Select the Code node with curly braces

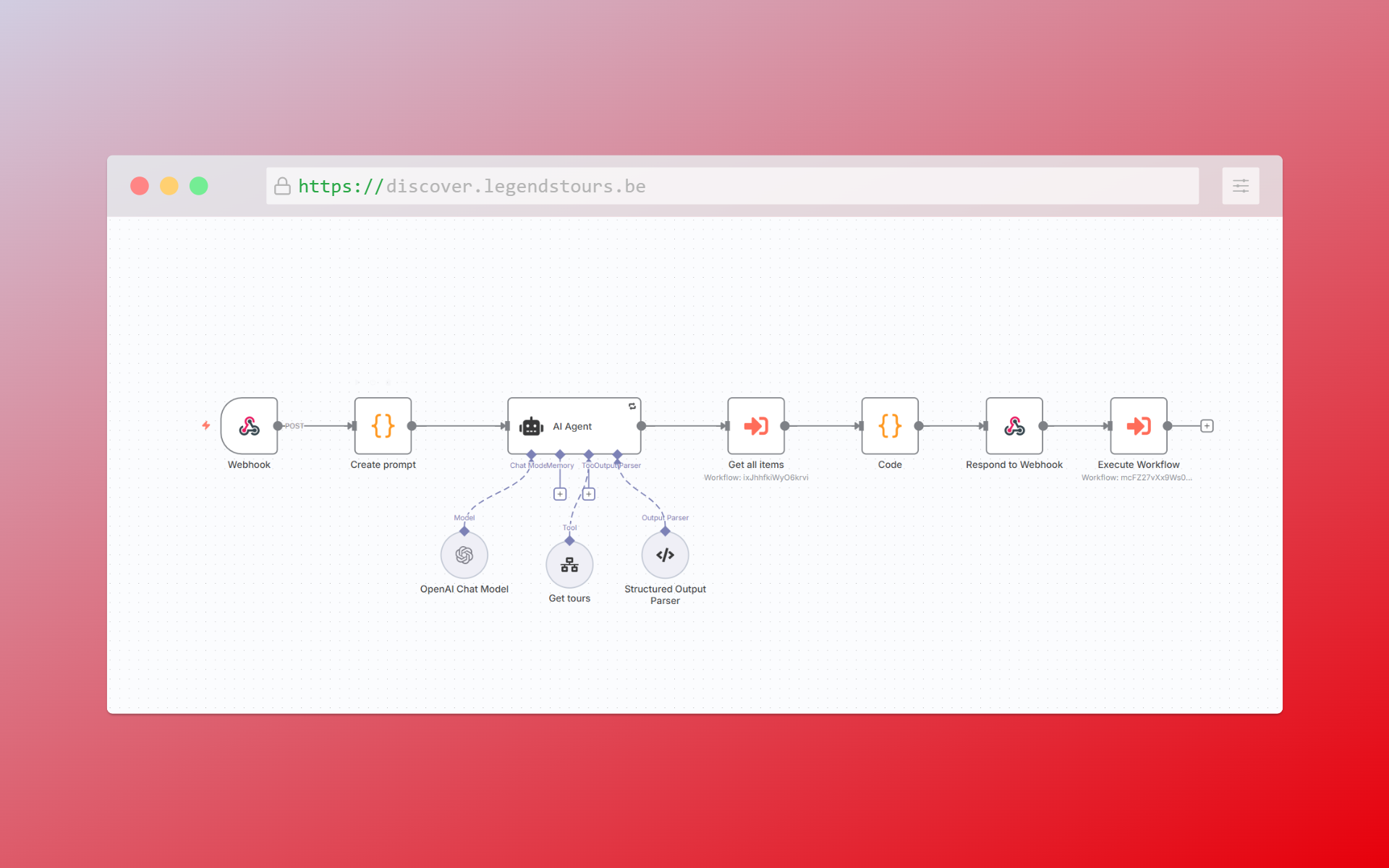coord(890,426)
